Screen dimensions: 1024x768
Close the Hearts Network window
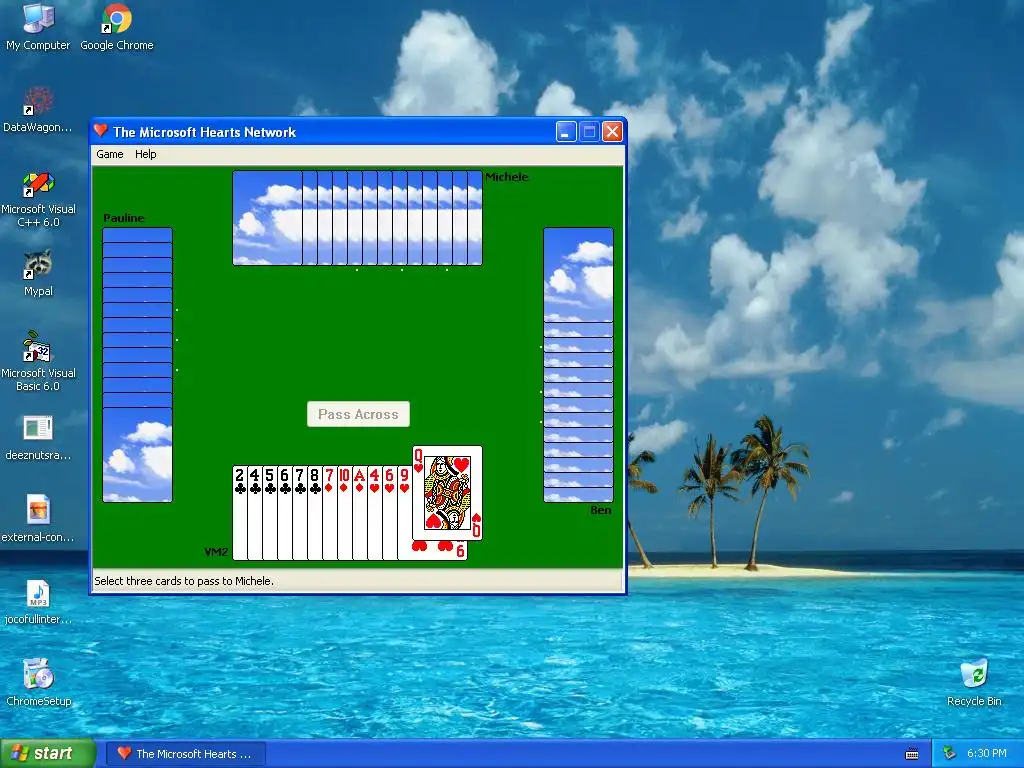(612, 132)
